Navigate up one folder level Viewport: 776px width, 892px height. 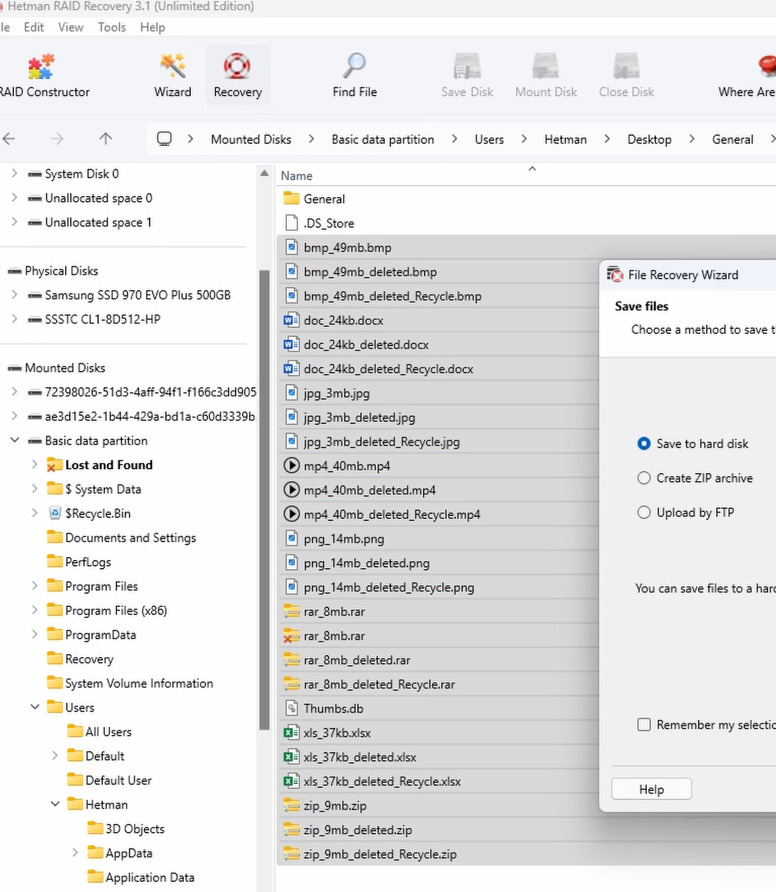click(x=105, y=139)
